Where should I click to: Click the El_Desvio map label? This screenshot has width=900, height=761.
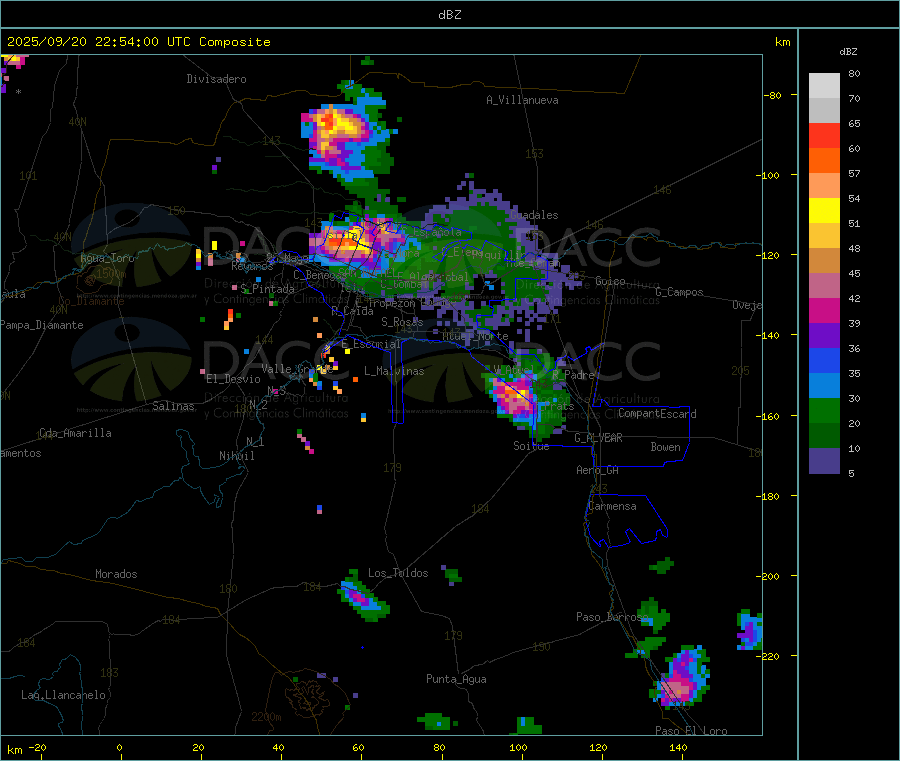pyautogui.click(x=233, y=379)
